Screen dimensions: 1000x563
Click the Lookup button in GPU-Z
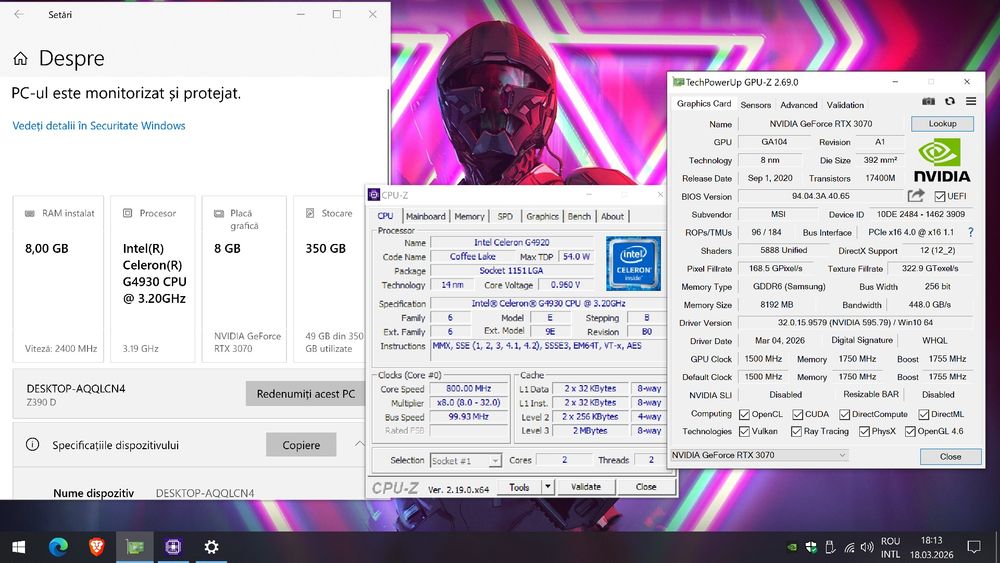coord(942,124)
